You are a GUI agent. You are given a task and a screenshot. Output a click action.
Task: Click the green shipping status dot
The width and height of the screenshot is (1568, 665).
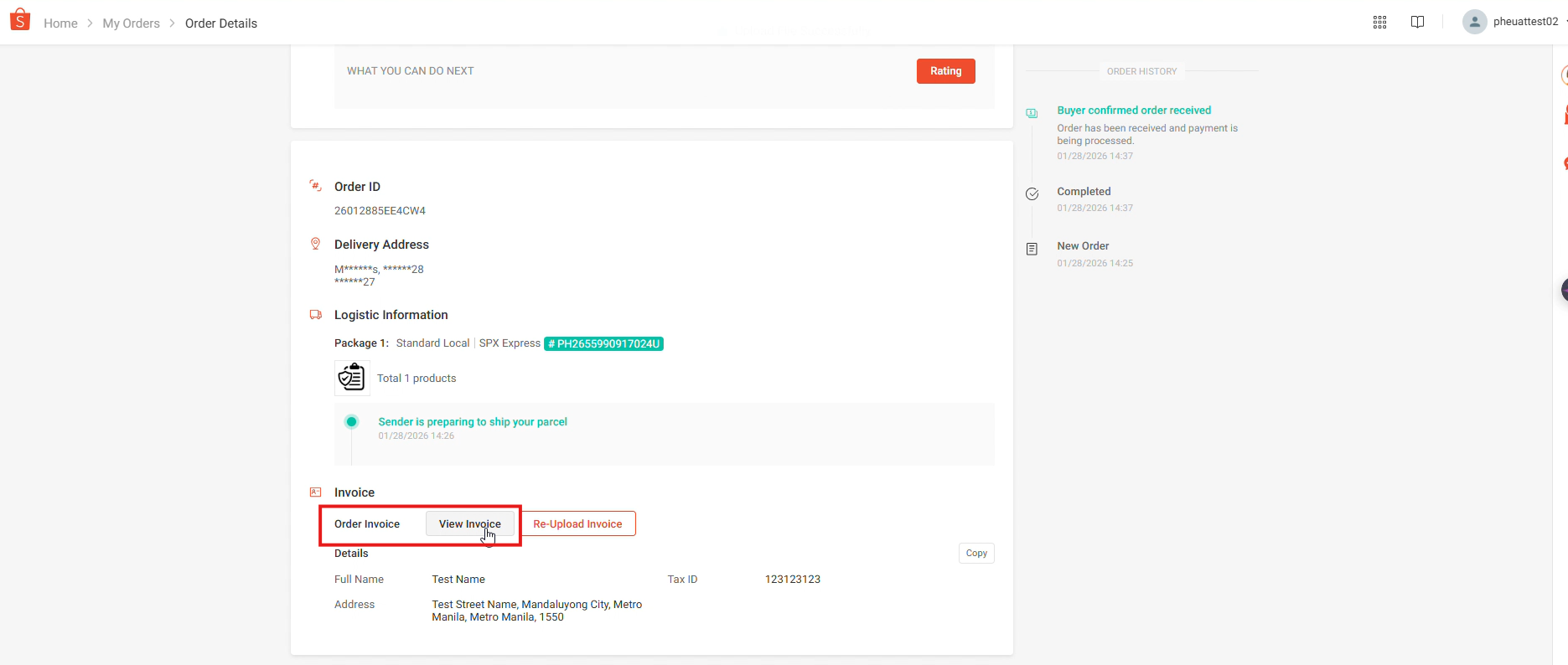tap(352, 421)
